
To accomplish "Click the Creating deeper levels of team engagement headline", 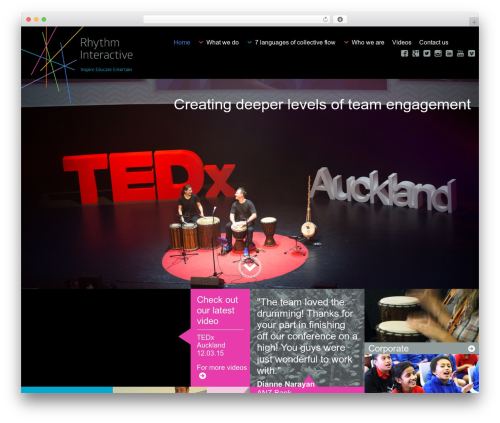I will [x=322, y=104].
